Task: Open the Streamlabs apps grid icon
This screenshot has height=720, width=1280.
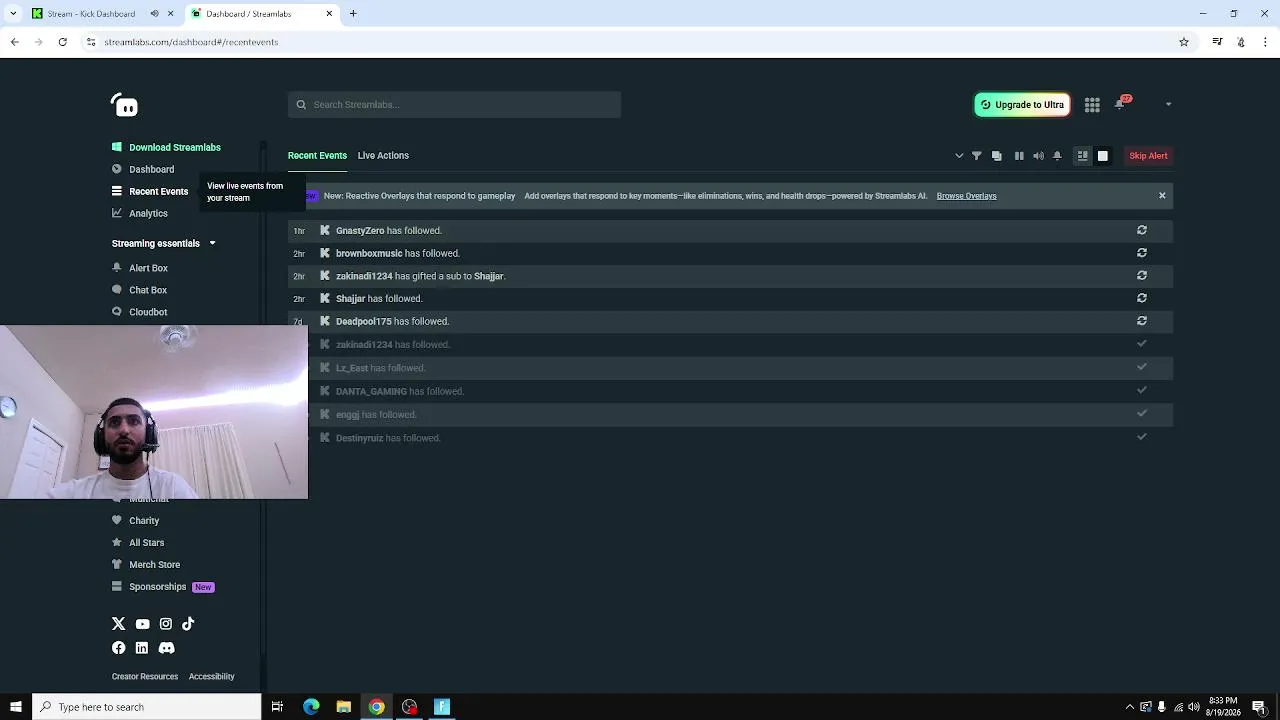Action: 1092,105
